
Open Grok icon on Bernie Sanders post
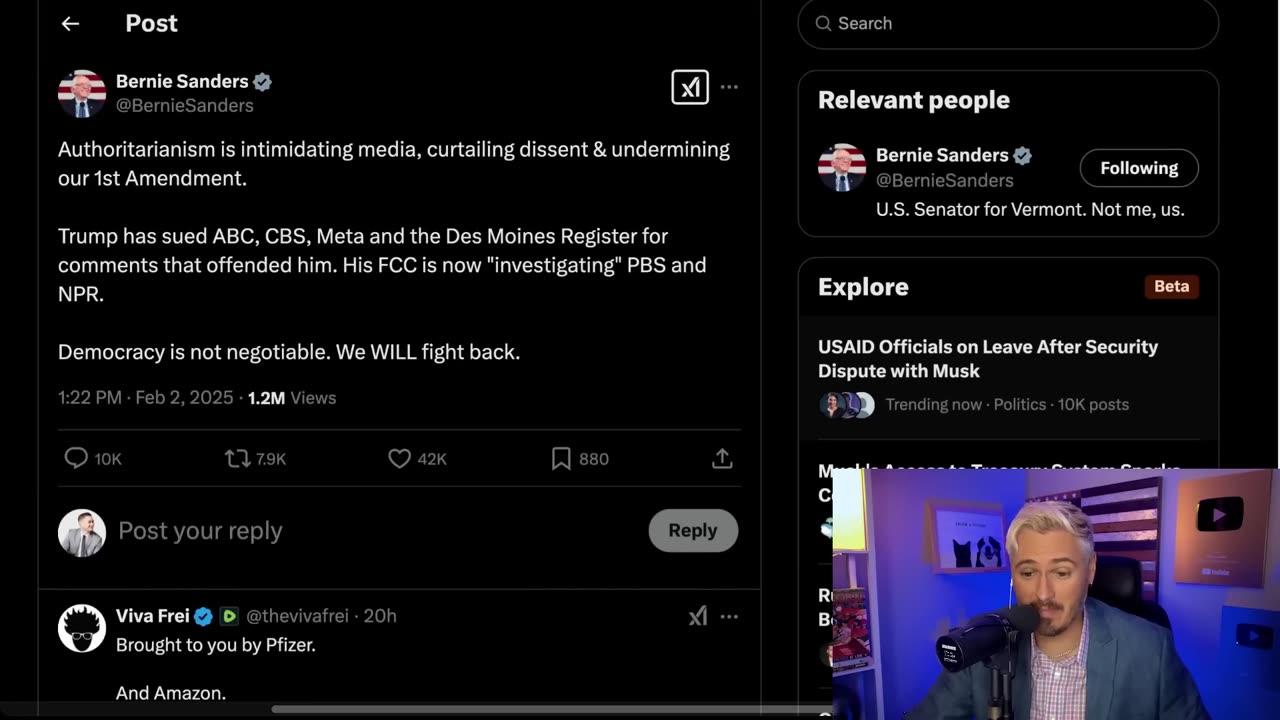tap(690, 87)
